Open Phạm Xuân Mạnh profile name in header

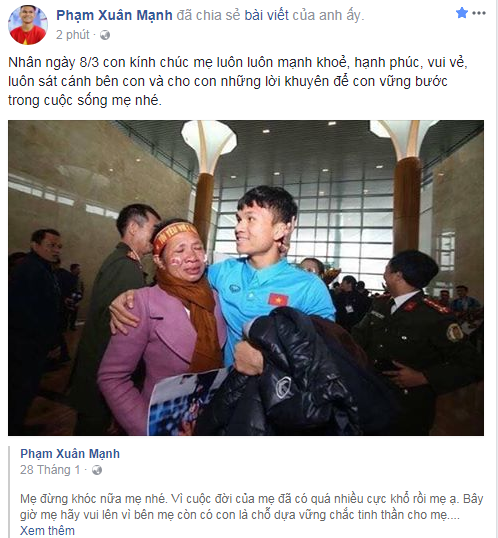point(114,15)
